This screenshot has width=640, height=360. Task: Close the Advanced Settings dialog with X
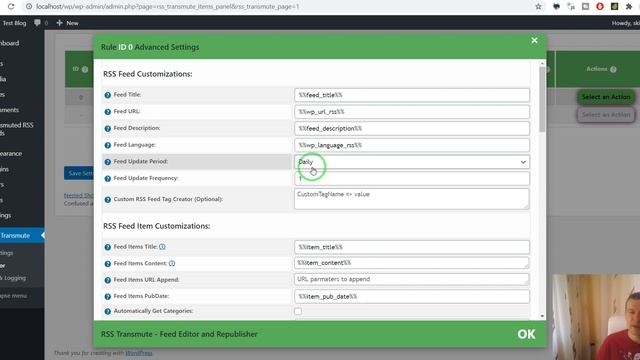point(534,40)
